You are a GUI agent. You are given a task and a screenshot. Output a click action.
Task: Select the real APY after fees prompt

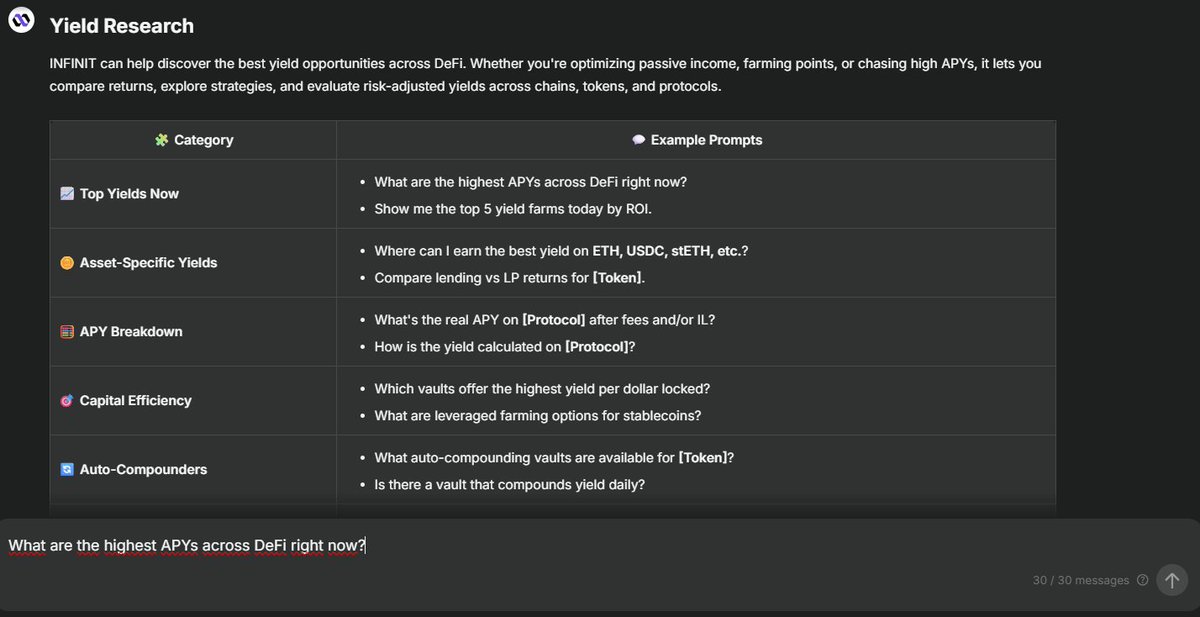click(x=545, y=320)
